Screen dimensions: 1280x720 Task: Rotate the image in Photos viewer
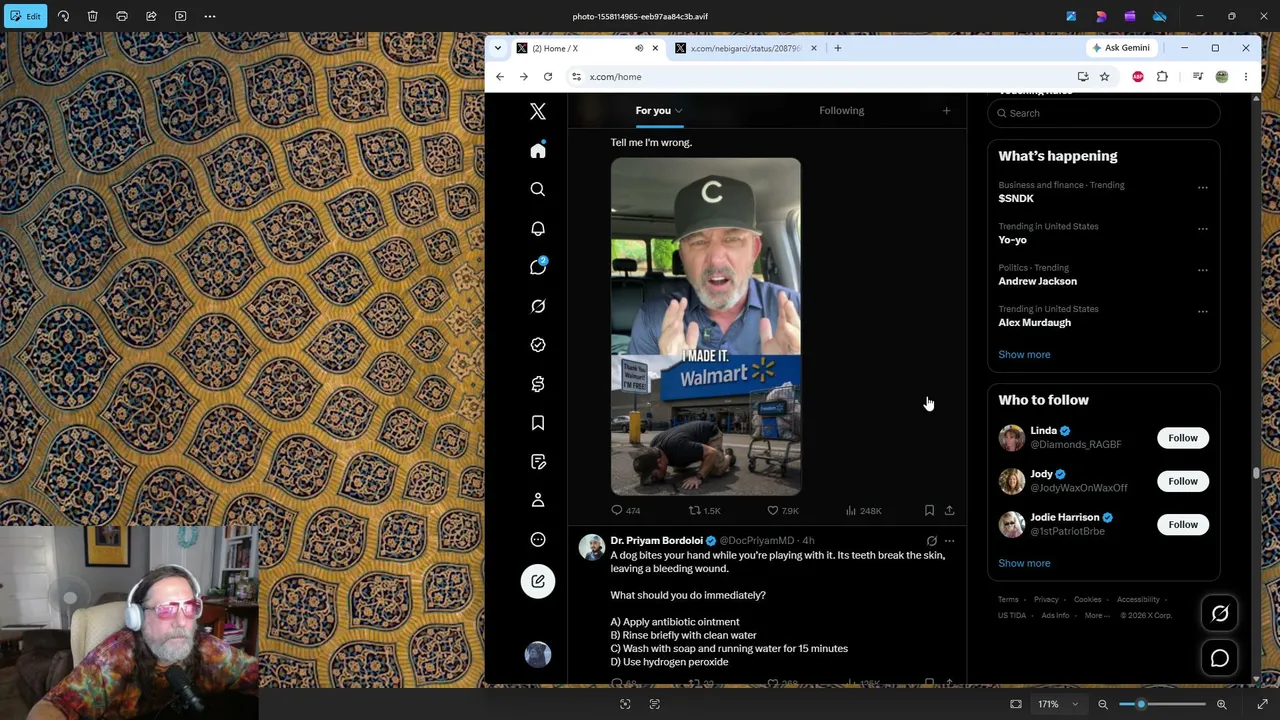[x=63, y=16]
